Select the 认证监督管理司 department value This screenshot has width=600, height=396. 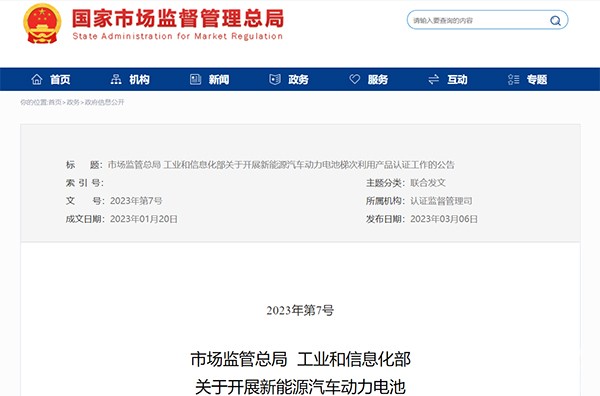[x=441, y=201]
